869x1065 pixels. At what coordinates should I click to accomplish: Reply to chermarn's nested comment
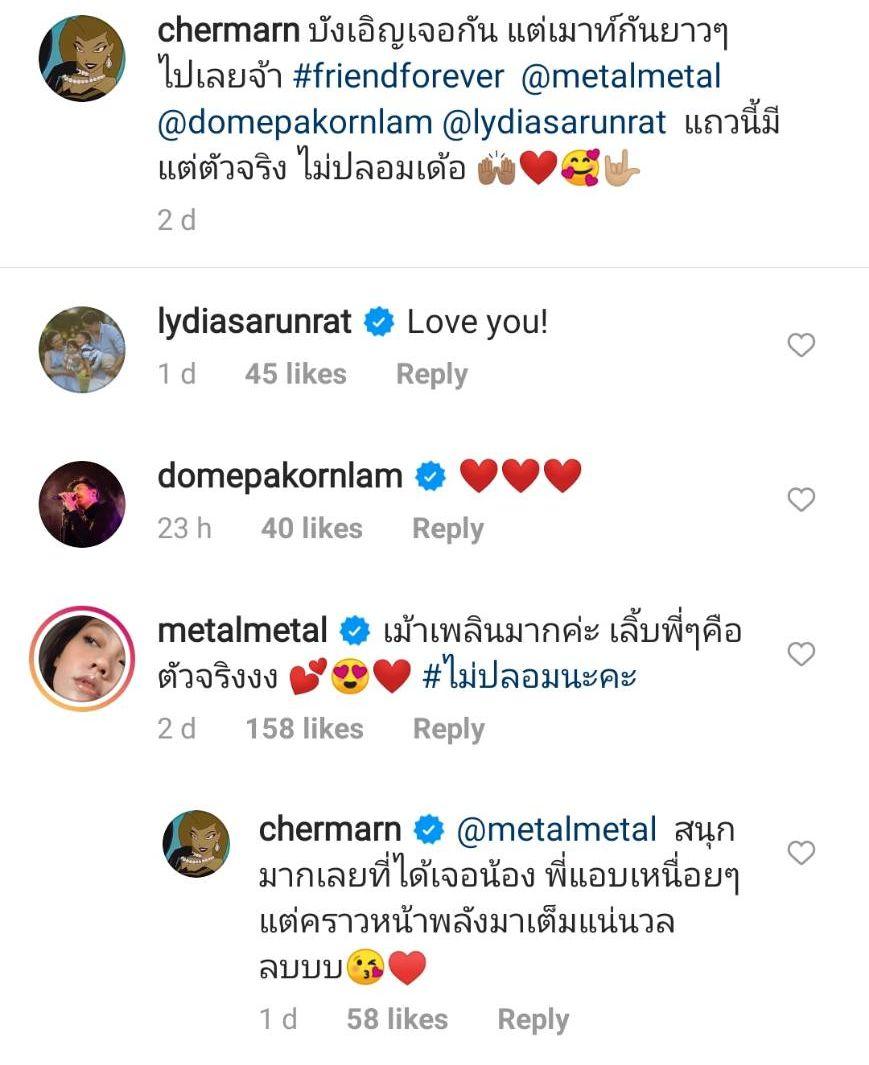533,1019
